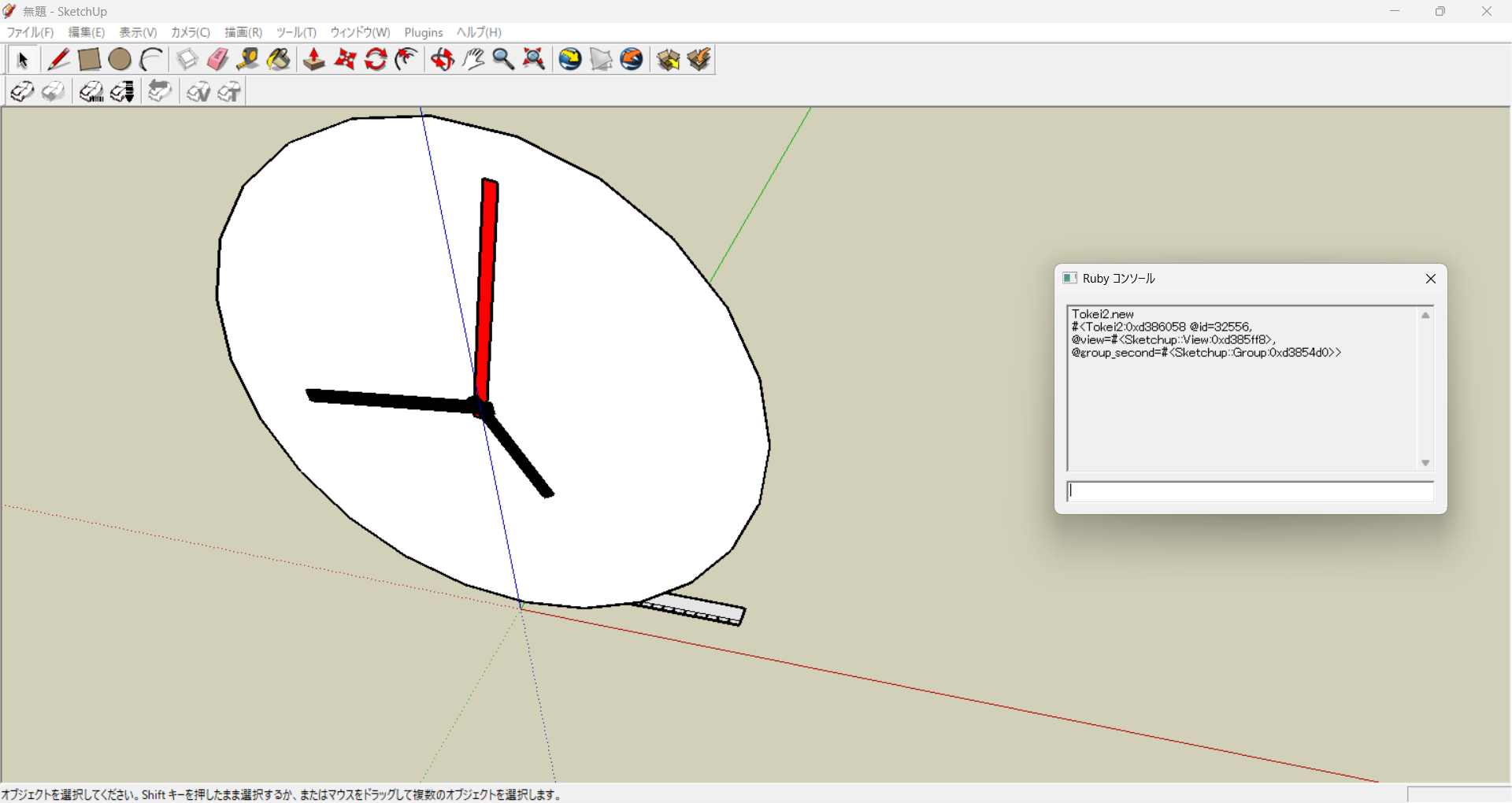The width and height of the screenshot is (1512, 803).
Task: Pick the Tape Measure tool
Action: [248, 60]
